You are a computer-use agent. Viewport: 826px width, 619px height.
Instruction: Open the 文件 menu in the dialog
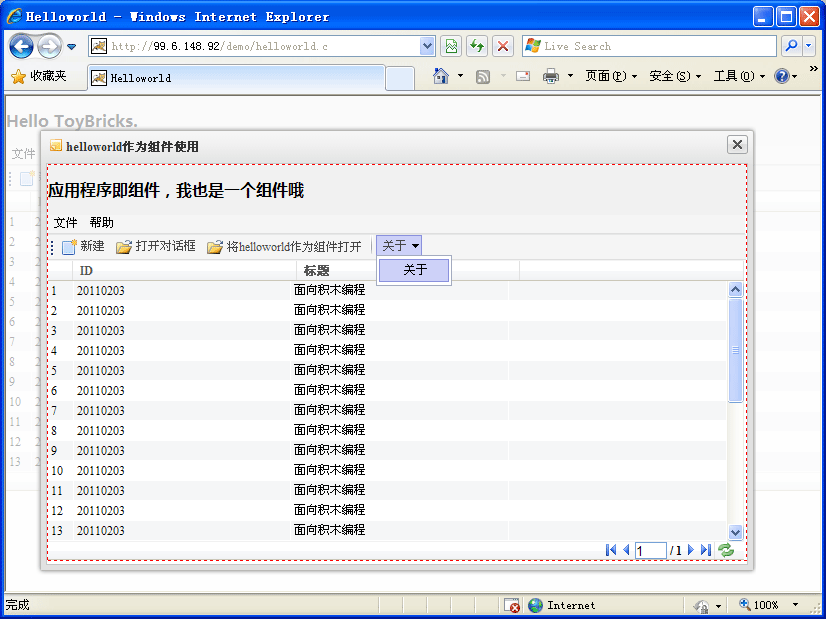pos(65,223)
